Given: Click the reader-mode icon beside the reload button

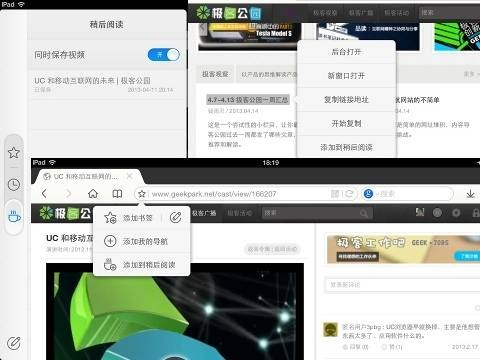Looking at the screenshot, I should pos(335,194).
